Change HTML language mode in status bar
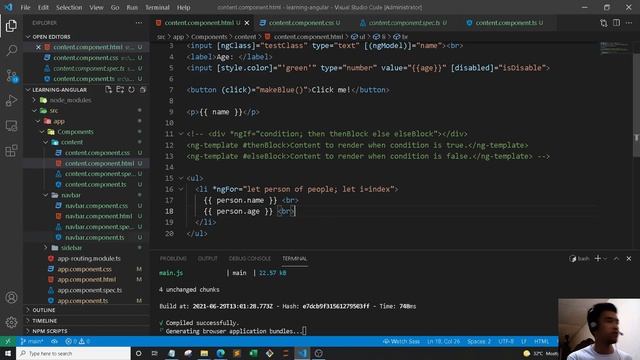The image size is (640, 360). (541, 341)
